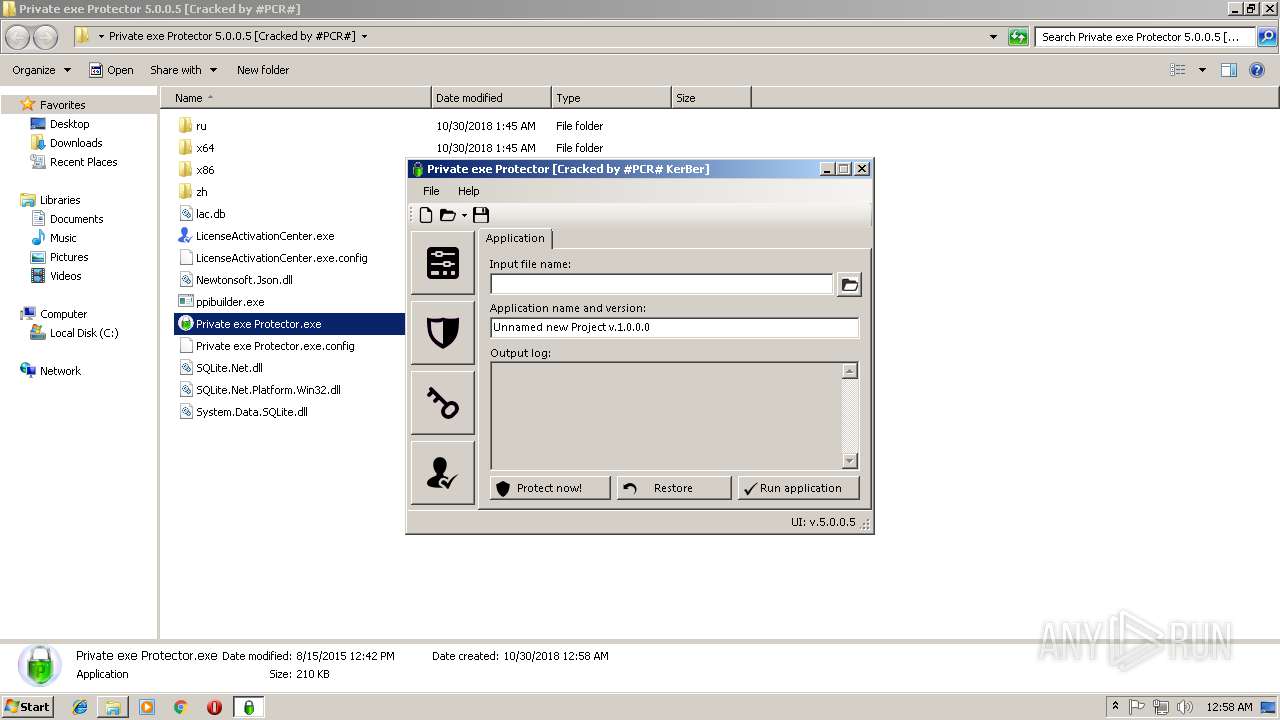Image resolution: width=1280 pixels, height=720 pixels.
Task: Click the address bar refresh icon
Action: [1018, 37]
